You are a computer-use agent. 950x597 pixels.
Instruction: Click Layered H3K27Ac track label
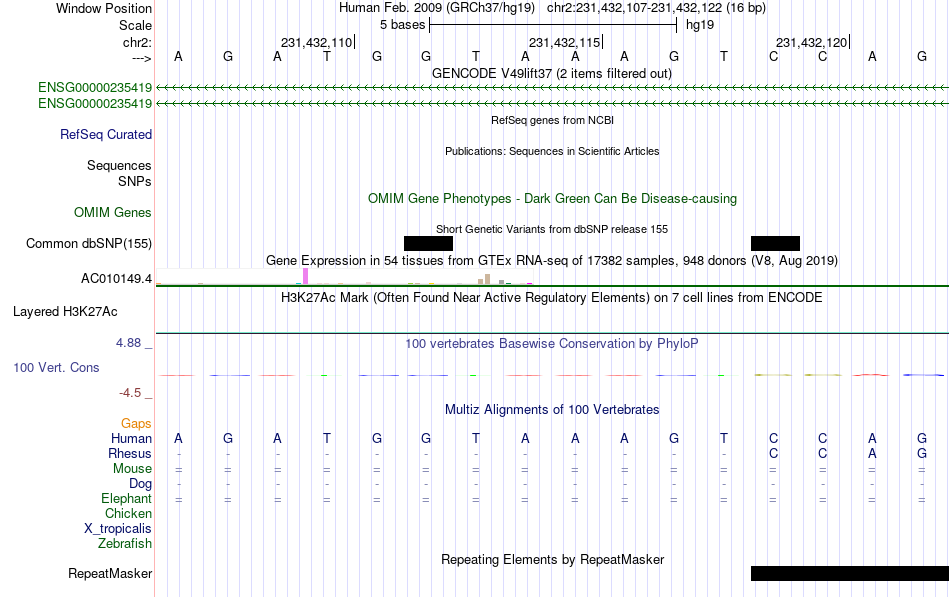pyautogui.click(x=65, y=312)
